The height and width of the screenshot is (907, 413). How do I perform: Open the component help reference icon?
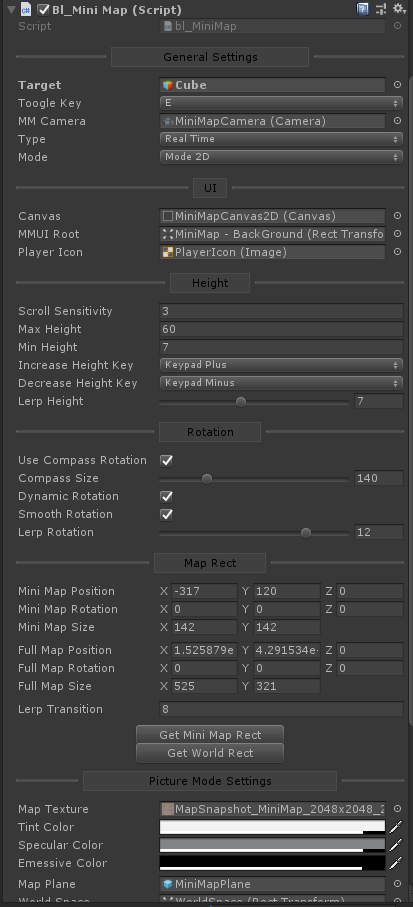coord(362,9)
